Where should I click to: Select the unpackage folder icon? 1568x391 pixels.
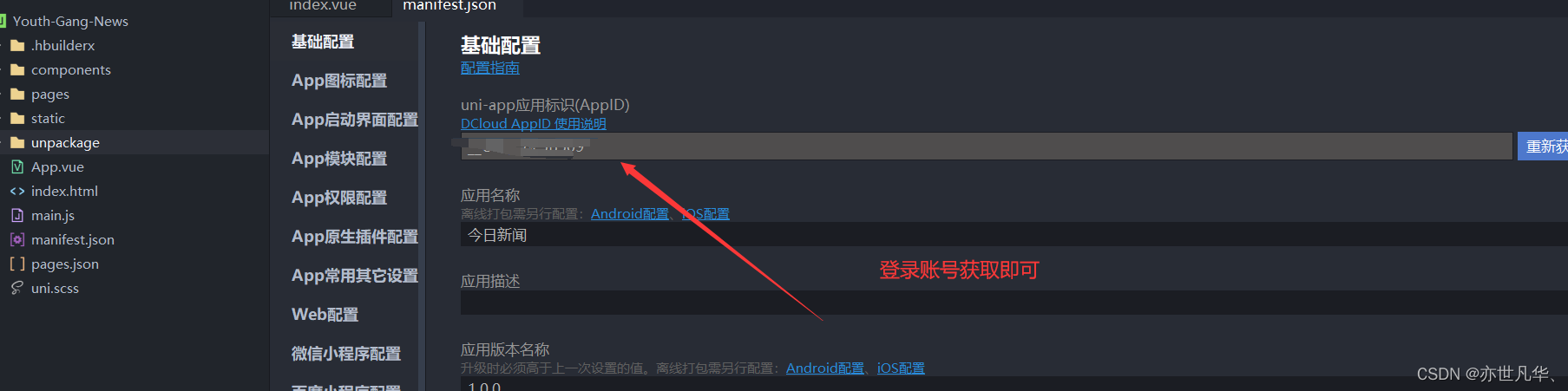pos(17,142)
